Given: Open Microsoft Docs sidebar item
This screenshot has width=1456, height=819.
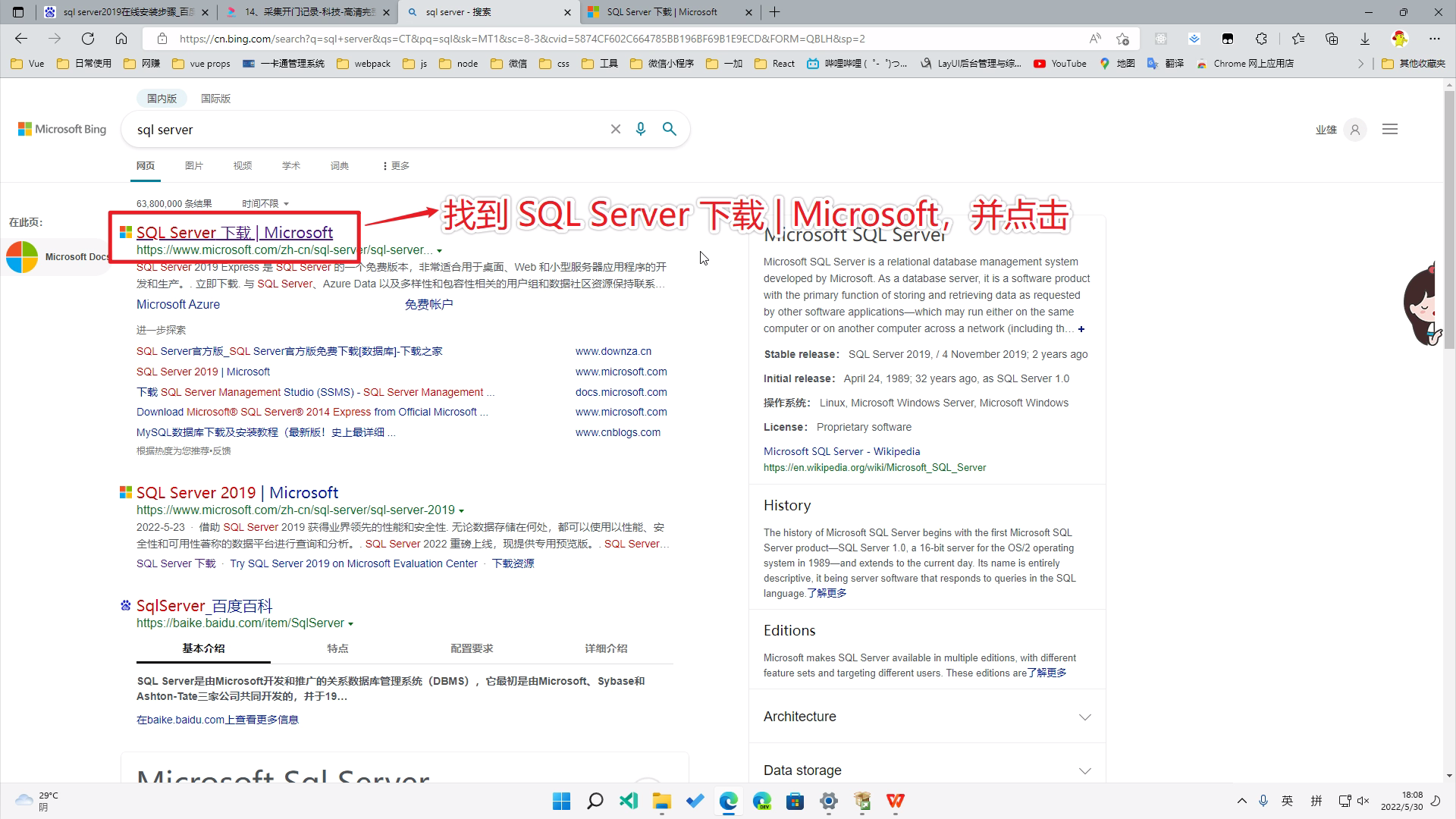Looking at the screenshot, I should [x=58, y=257].
